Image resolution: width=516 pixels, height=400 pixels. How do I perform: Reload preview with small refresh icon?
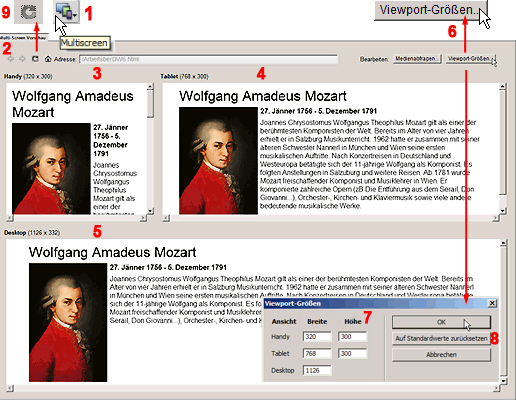point(35,59)
